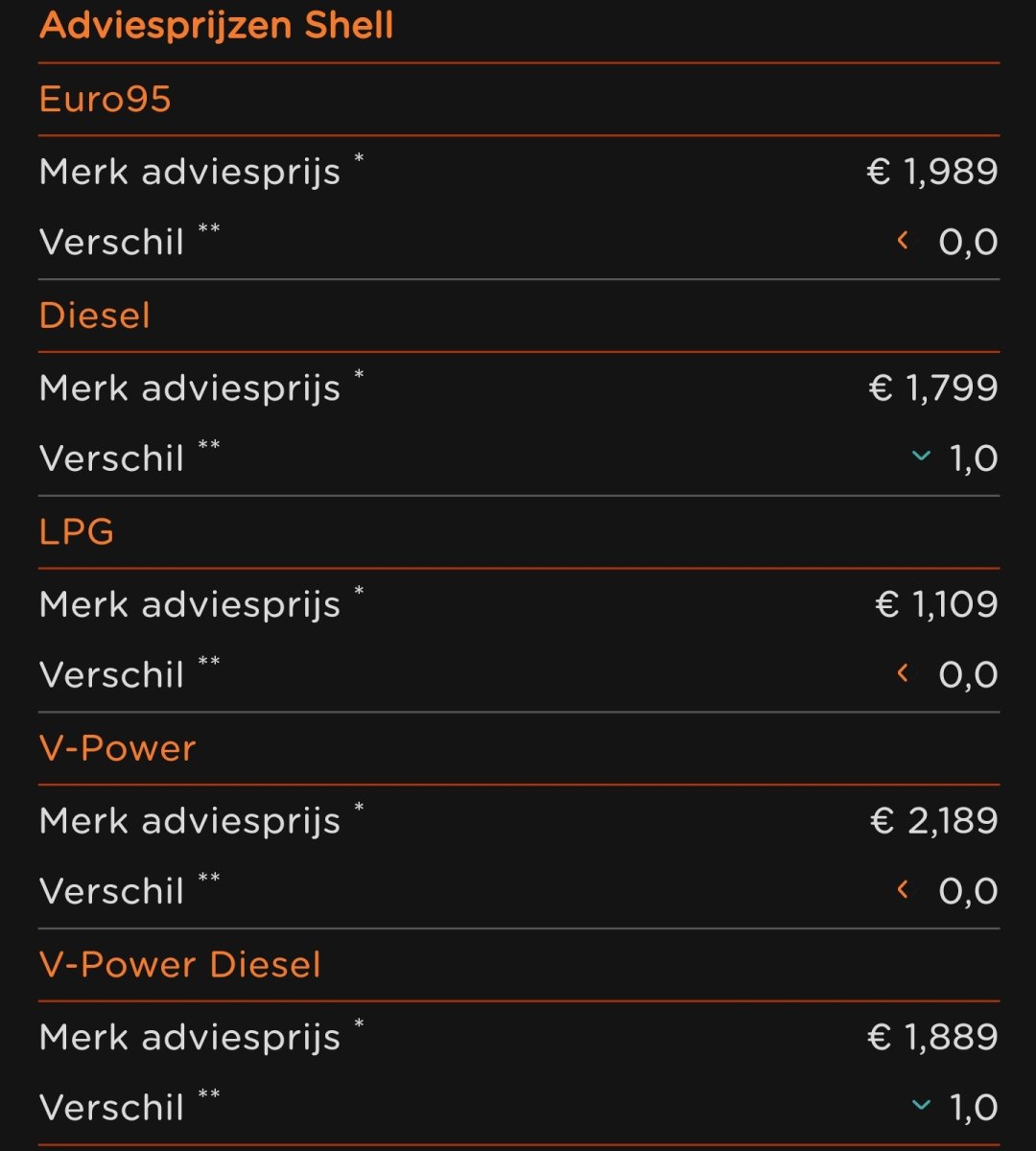The image size is (1036, 1151).
Task: Tap the V-Power Diesel heading
Action: pyautogui.click(x=179, y=965)
